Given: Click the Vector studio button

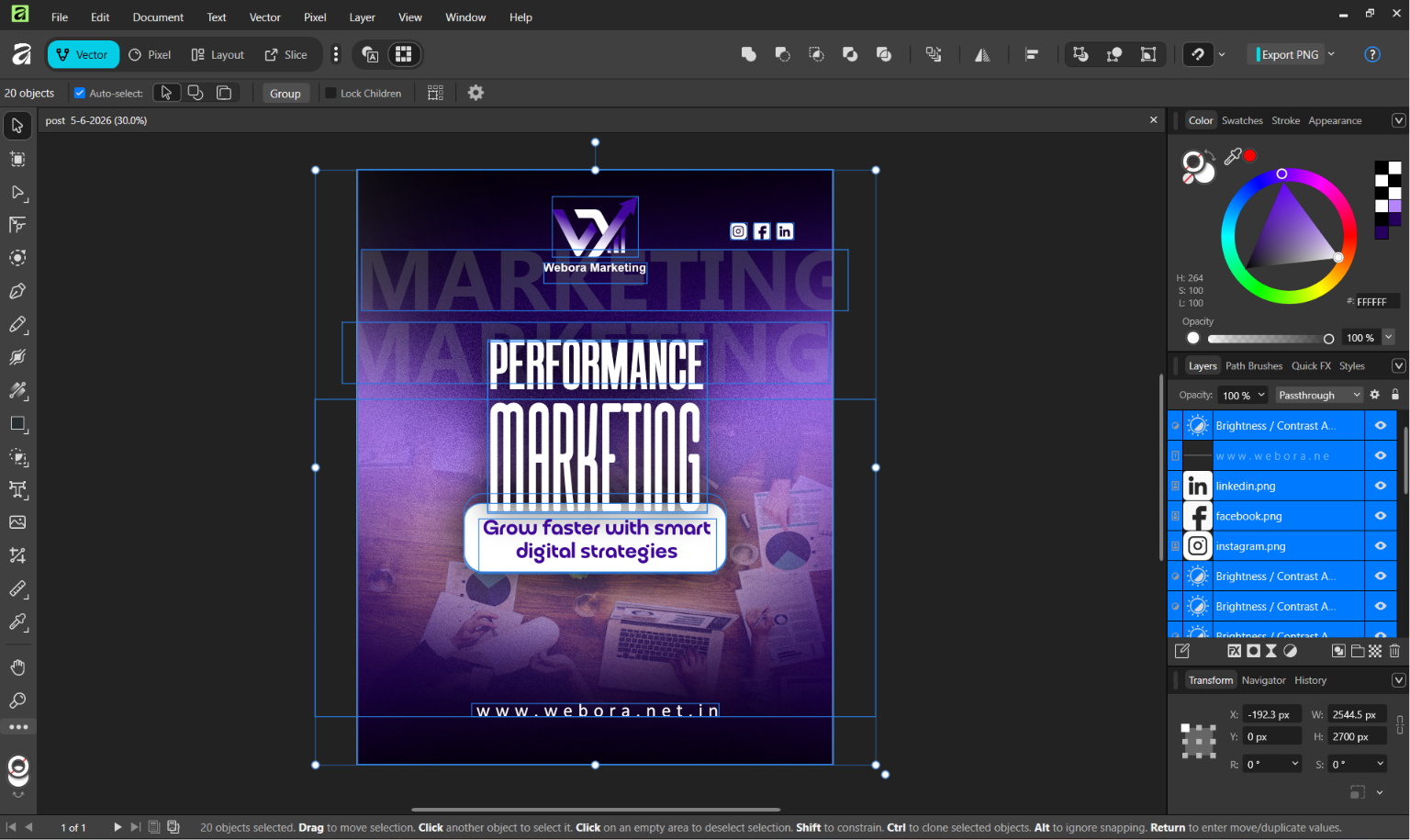Looking at the screenshot, I should tap(83, 54).
